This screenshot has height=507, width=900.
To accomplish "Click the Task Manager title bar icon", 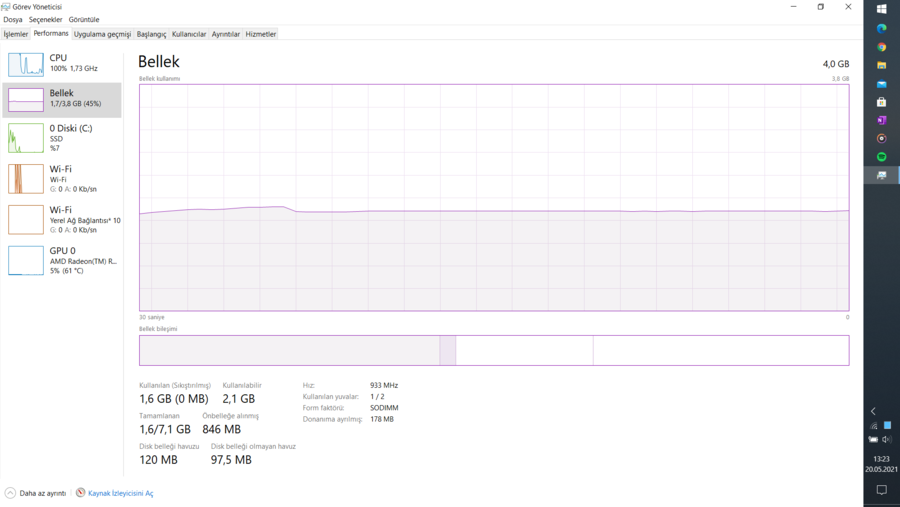I will point(6,6).
